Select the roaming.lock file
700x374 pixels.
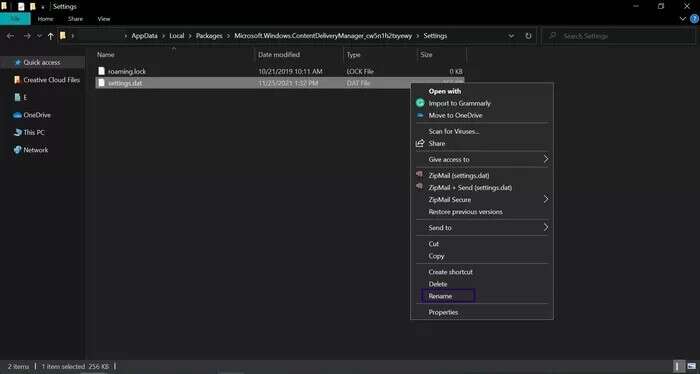(x=127, y=71)
